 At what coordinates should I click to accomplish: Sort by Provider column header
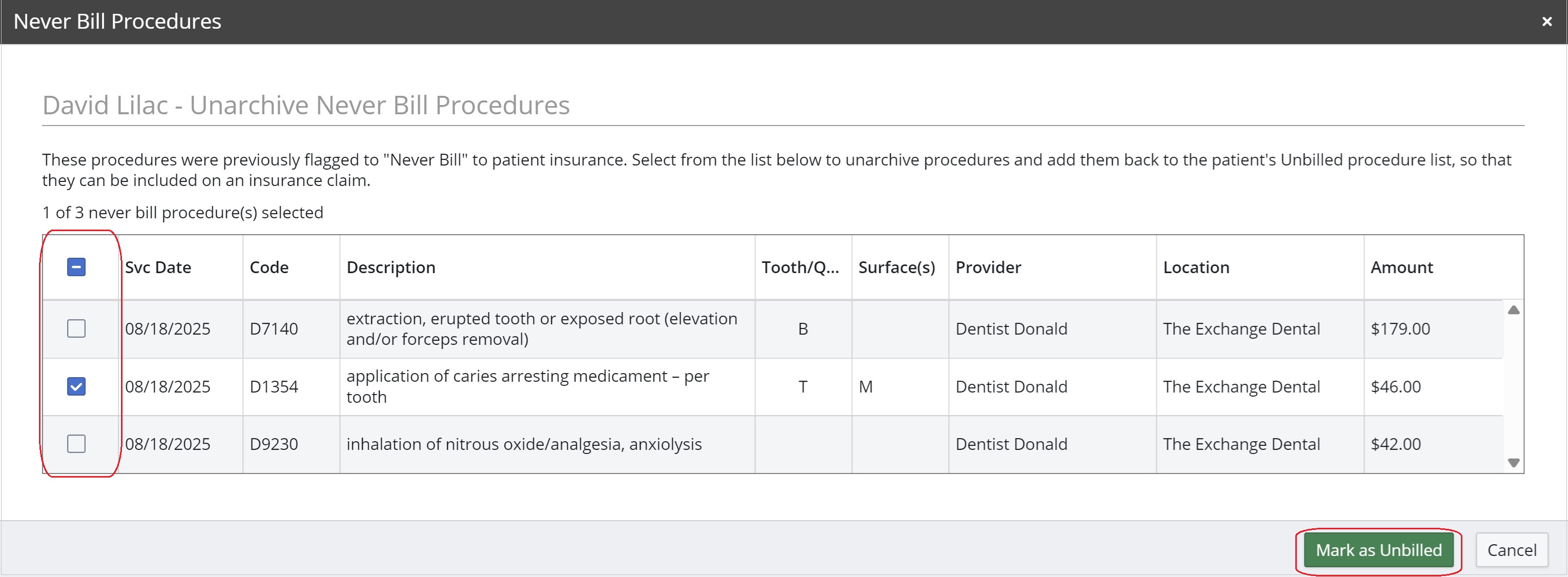click(988, 268)
